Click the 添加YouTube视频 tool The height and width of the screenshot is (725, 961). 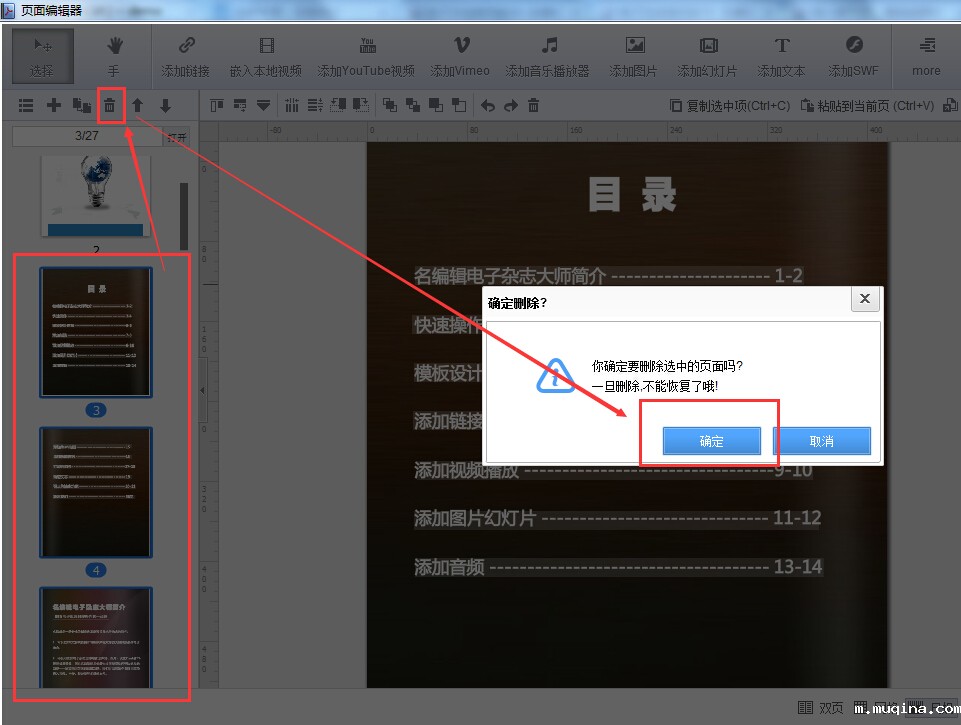pos(366,56)
